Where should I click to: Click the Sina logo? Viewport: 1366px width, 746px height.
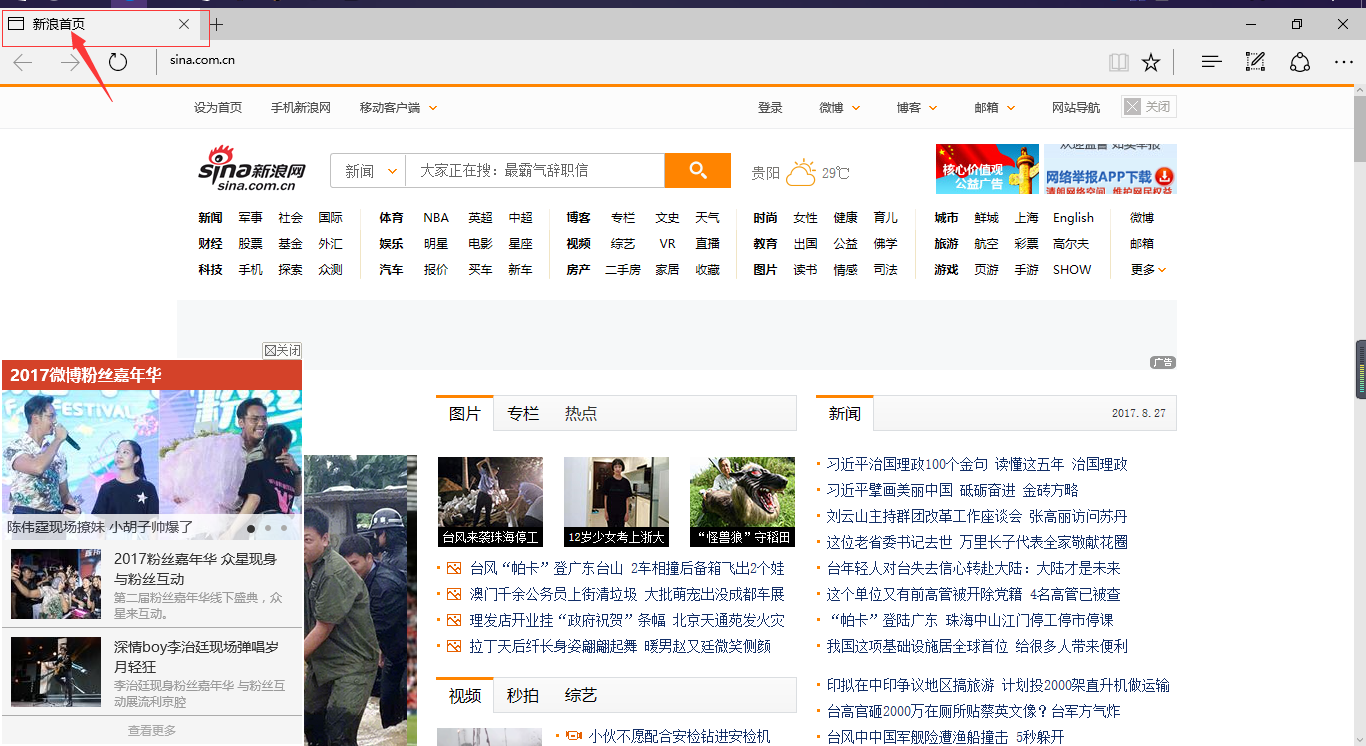(x=251, y=168)
